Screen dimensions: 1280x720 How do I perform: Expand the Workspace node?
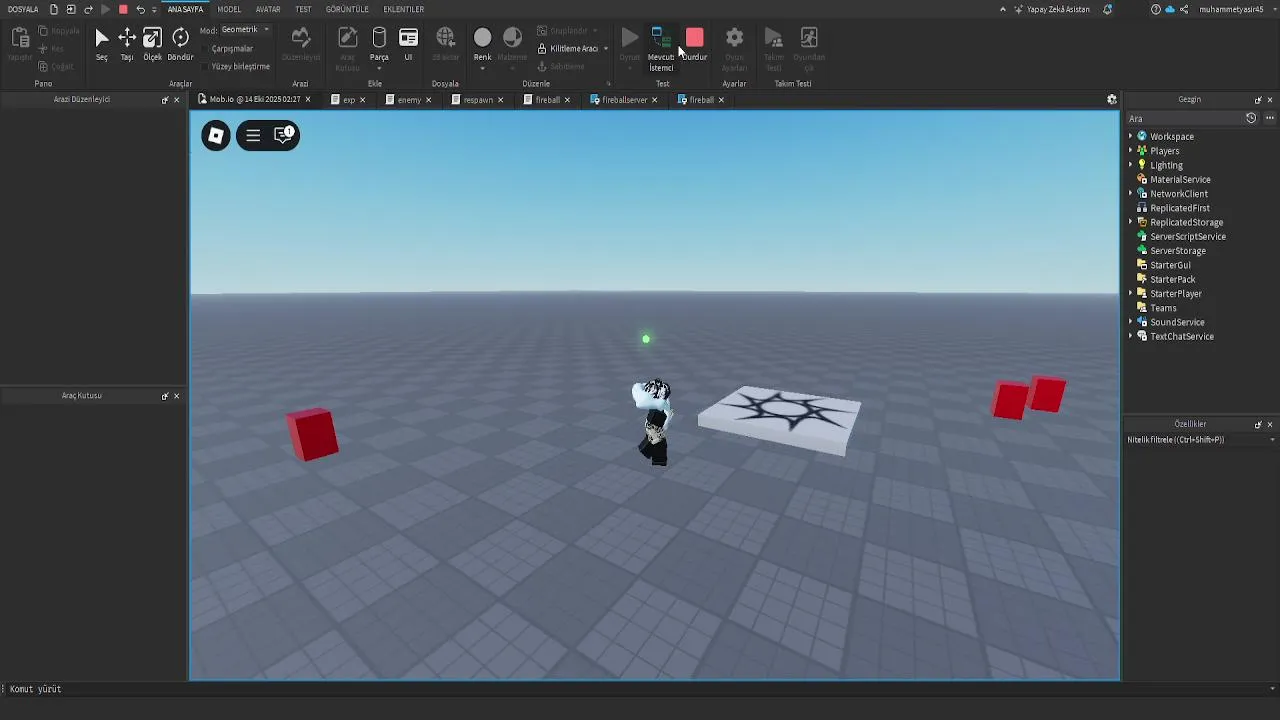pos(1131,136)
